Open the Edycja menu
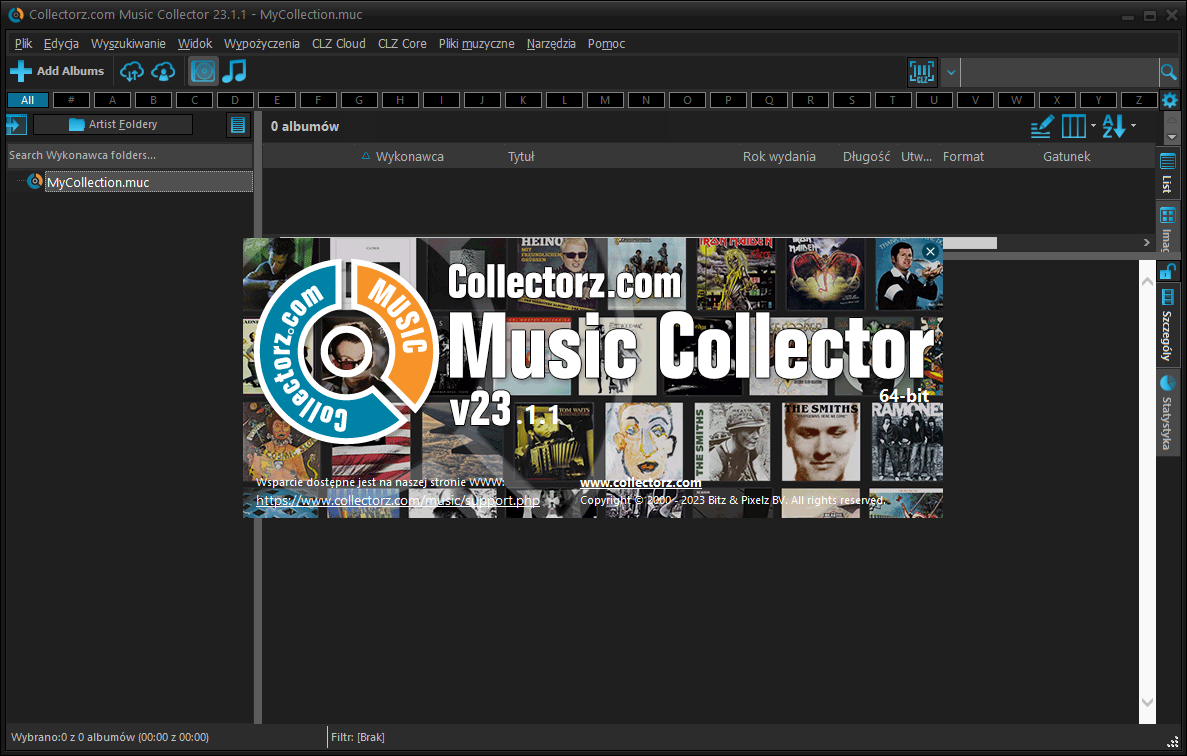This screenshot has width=1187, height=756. [61, 44]
